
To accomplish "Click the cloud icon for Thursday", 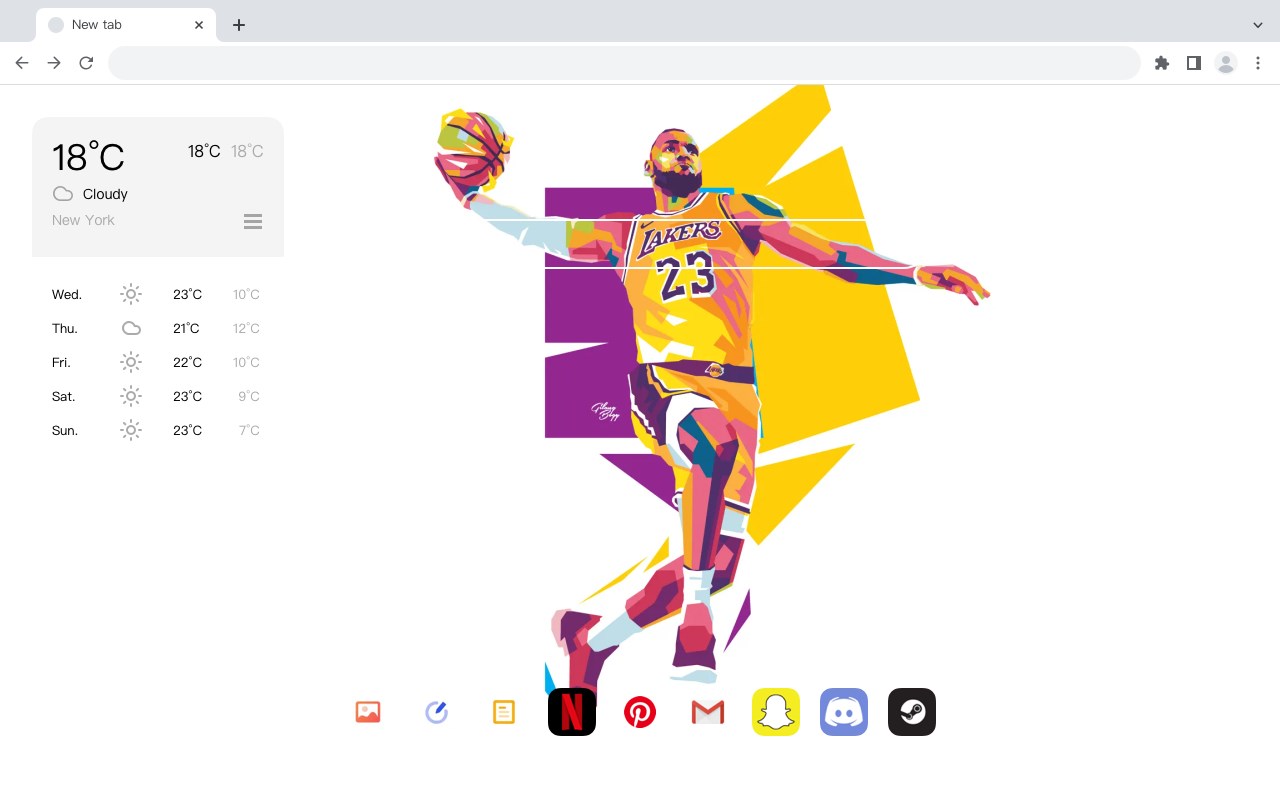I will pyautogui.click(x=131, y=328).
